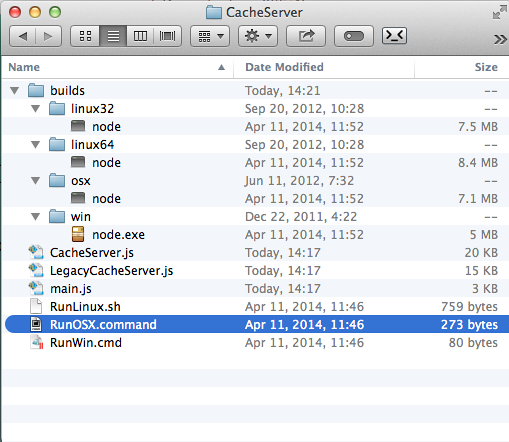Switch to Cover Flow view
Image resolution: width=509 pixels, height=442 pixels.
coord(167,36)
